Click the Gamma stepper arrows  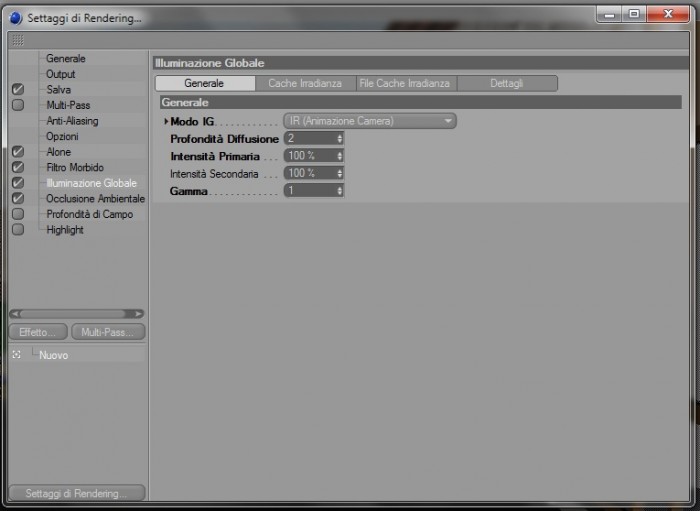click(340, 191)
